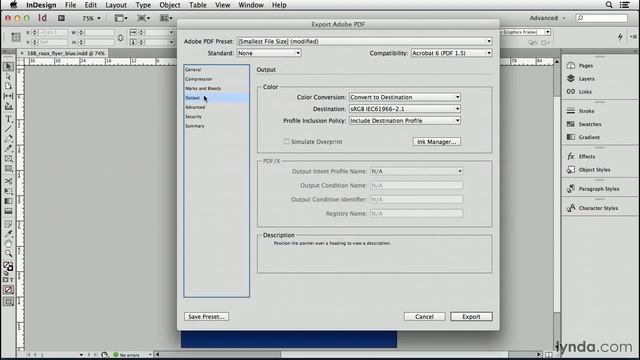Select the Page tool
Image resolution: width=640 pixels, height=360 pixels.
[8, 86]
